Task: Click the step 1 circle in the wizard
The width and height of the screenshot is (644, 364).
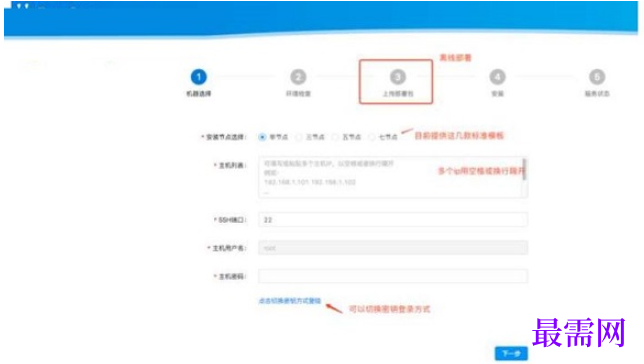Action: (x=199, y=77)
